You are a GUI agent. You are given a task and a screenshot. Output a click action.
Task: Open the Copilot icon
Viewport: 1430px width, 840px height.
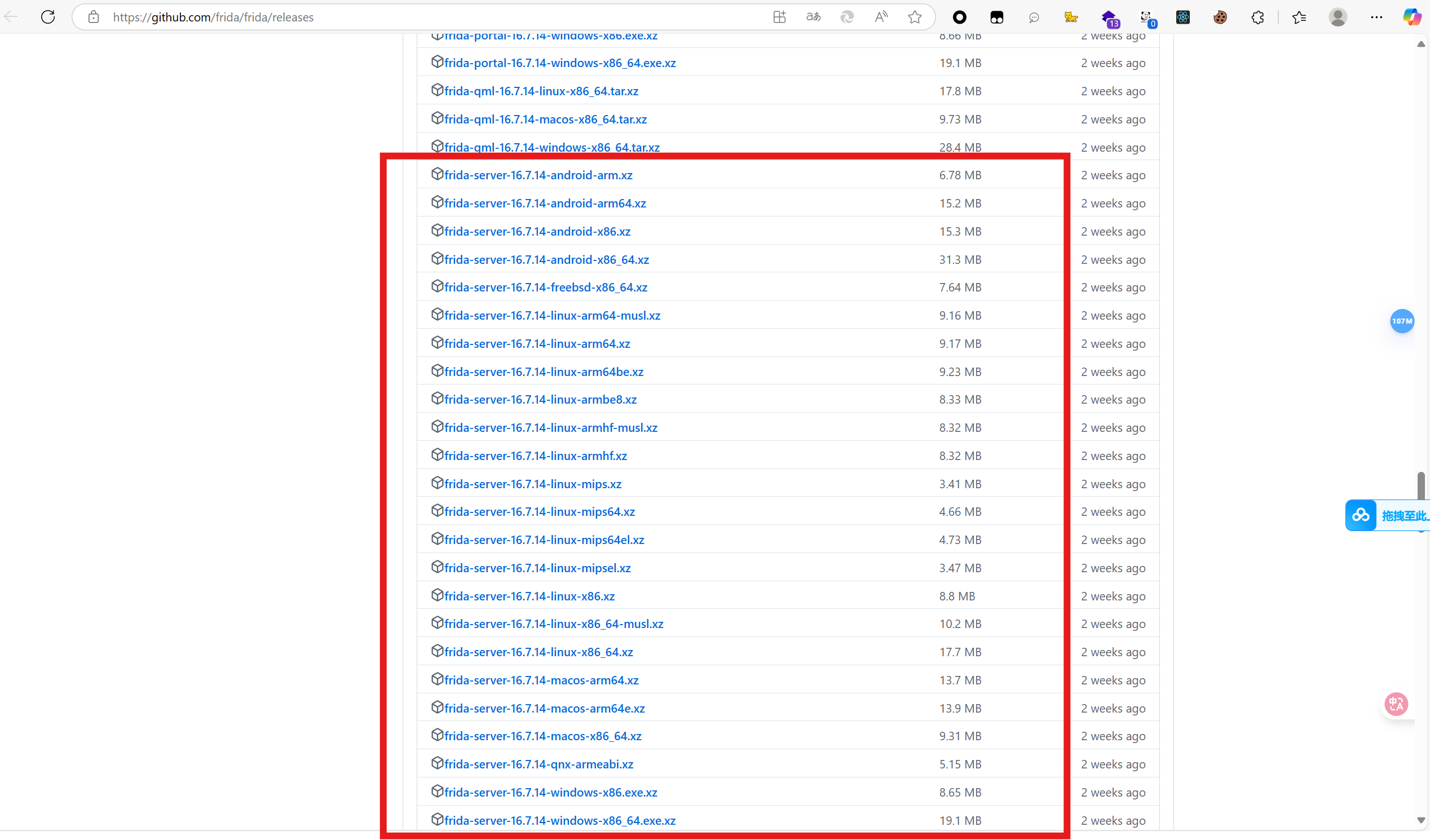pos(1413,17)
